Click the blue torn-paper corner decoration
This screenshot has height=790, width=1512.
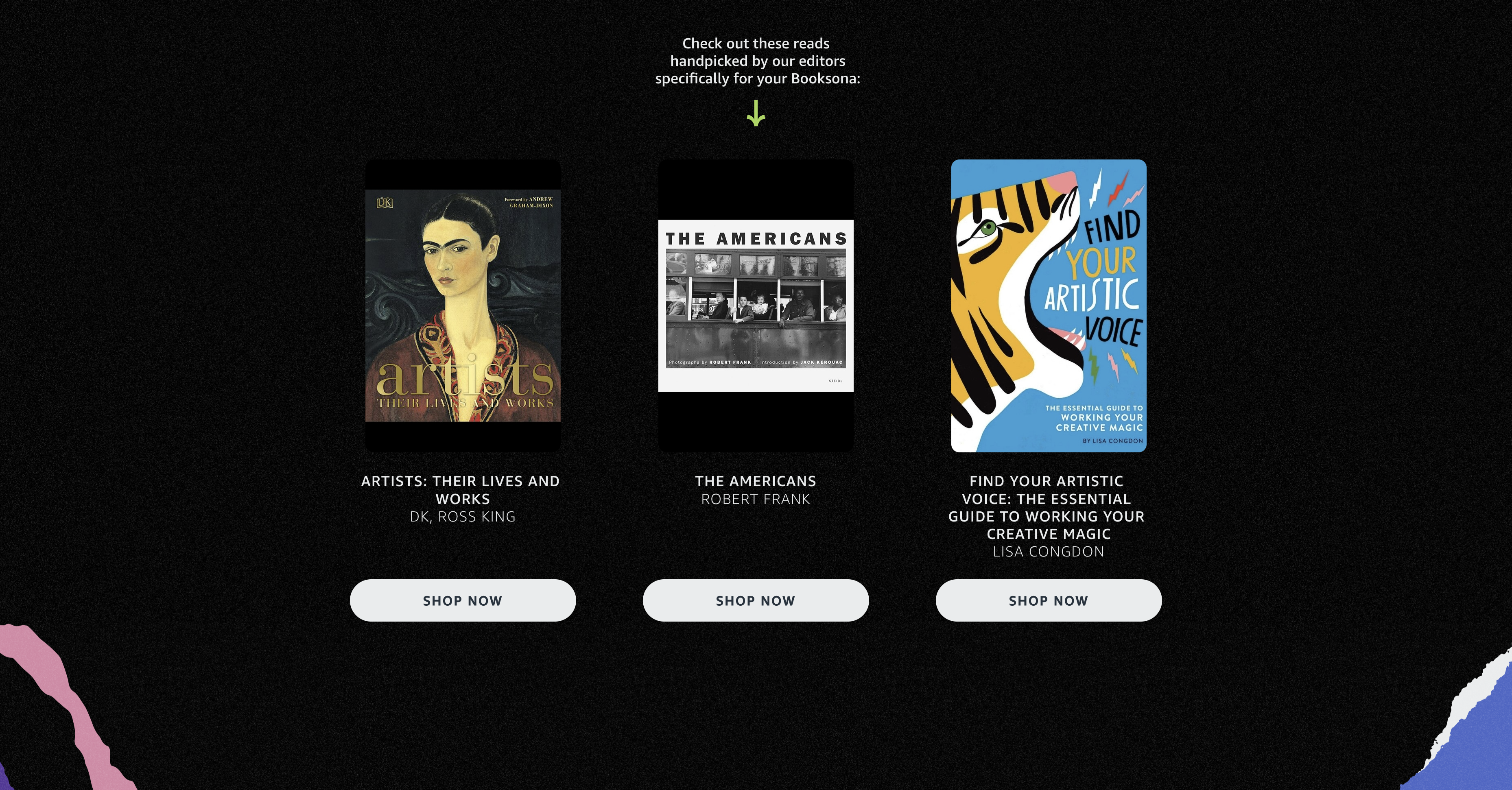pos(1462,728)
